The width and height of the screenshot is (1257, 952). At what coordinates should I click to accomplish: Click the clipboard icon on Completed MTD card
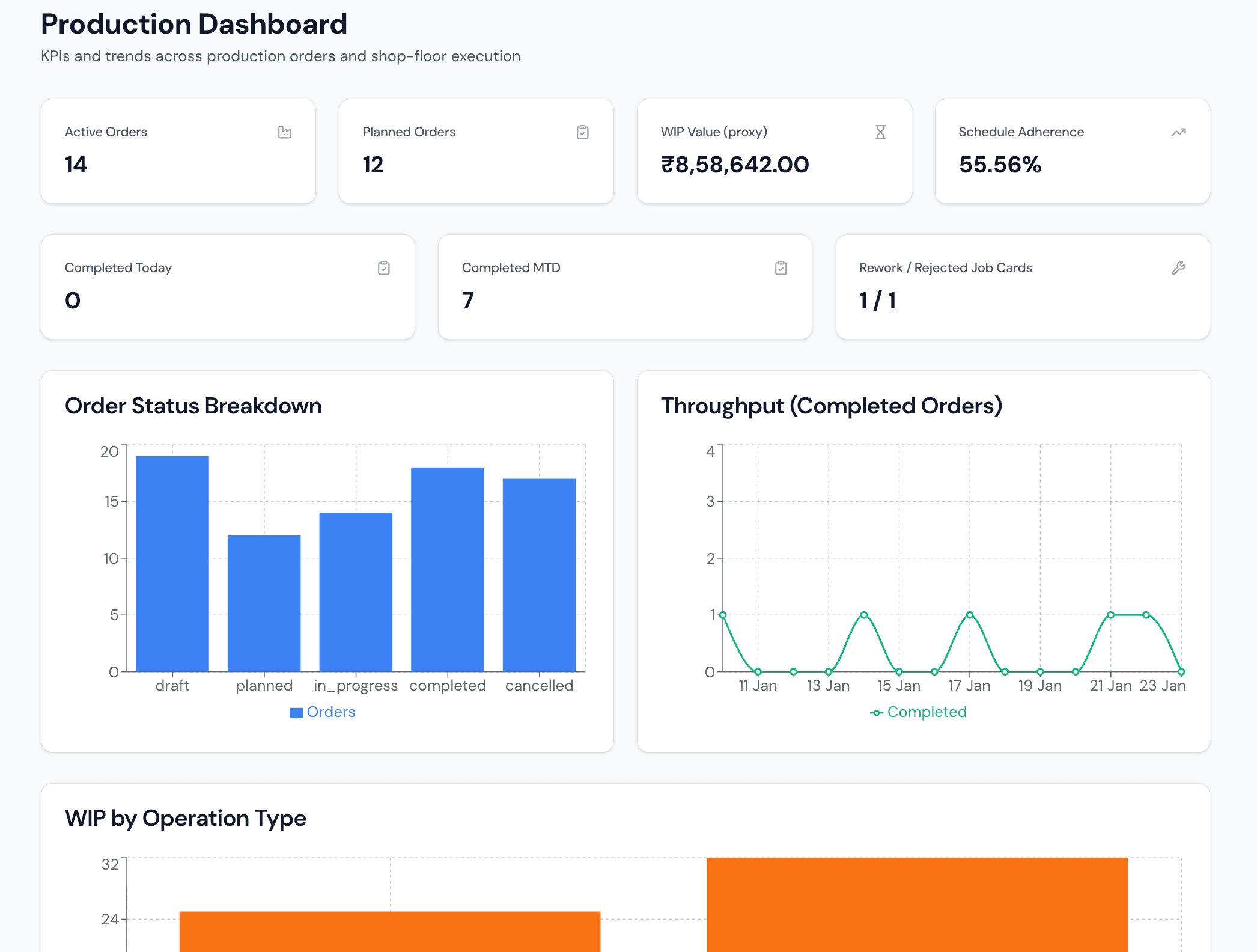(x=780, y=267)
